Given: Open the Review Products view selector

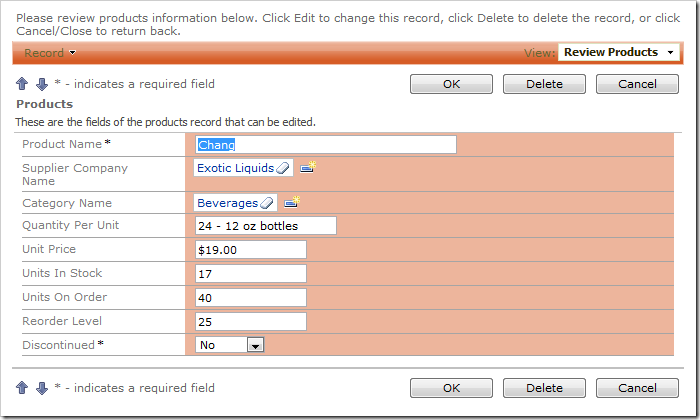Looking at the screenshot, I should click(619, 52).
